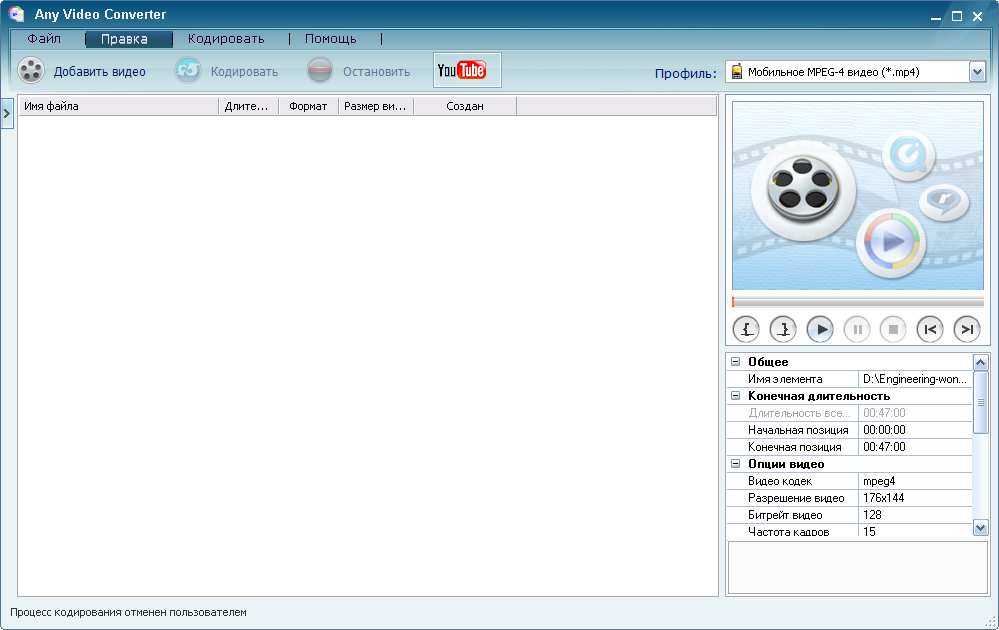Stop the video preview playback
Image resolution: width=999 pixels, height=630 pixels.
point(893,329)
